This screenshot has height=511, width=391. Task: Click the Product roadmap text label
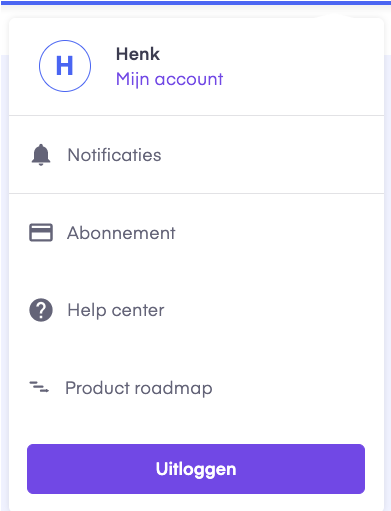[139, 388]
